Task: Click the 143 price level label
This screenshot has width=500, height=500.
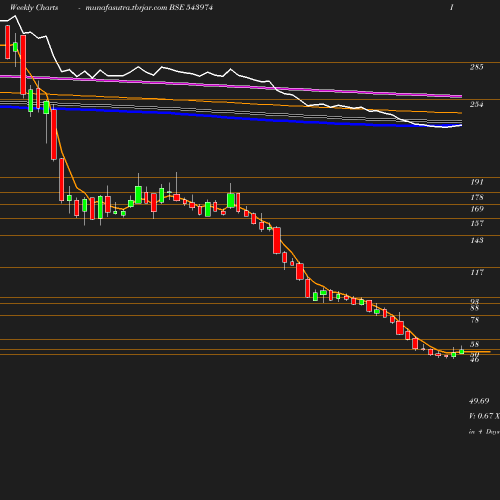Action: pyautogui.click(x=477, y=240)
